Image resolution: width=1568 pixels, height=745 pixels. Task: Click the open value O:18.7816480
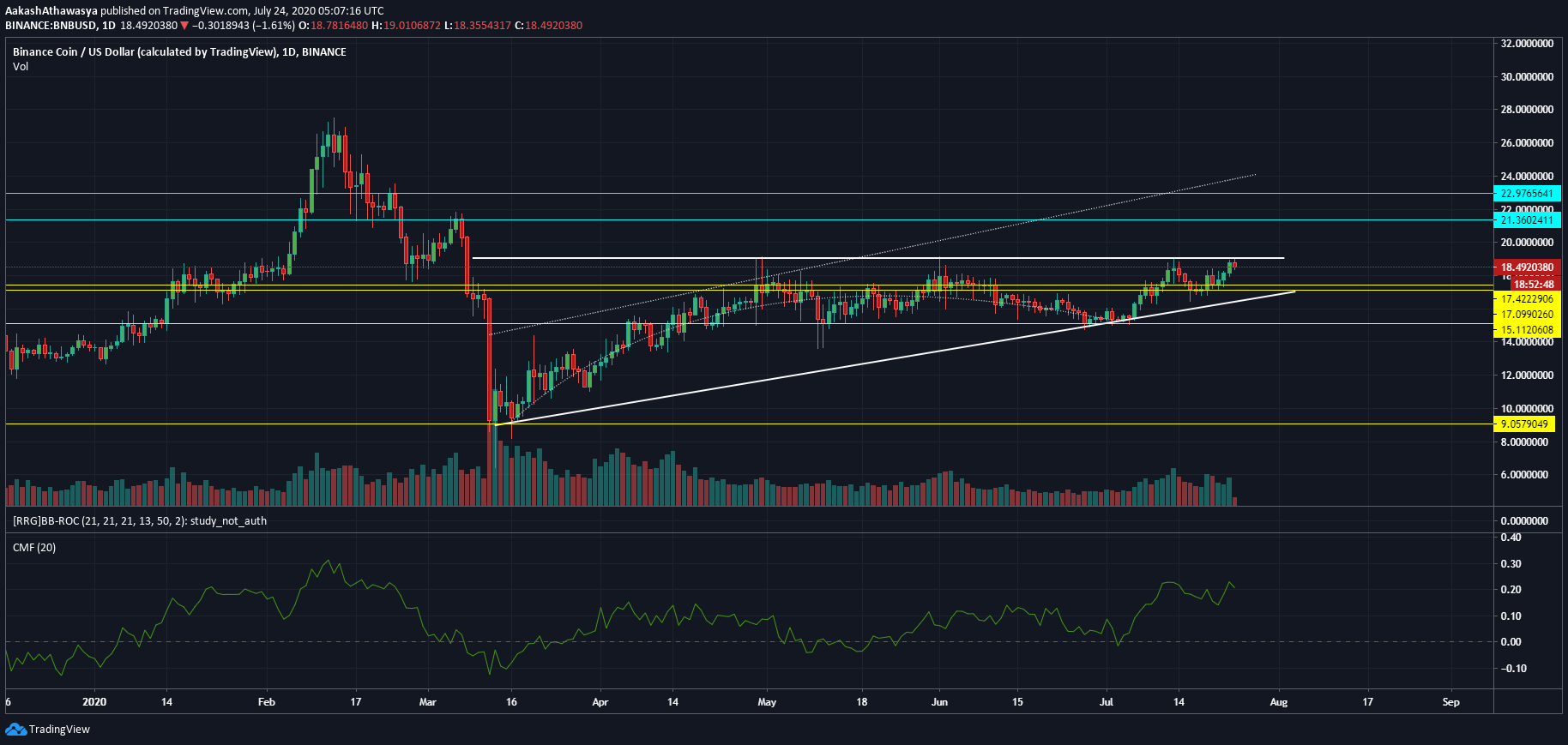coord(333,26)
